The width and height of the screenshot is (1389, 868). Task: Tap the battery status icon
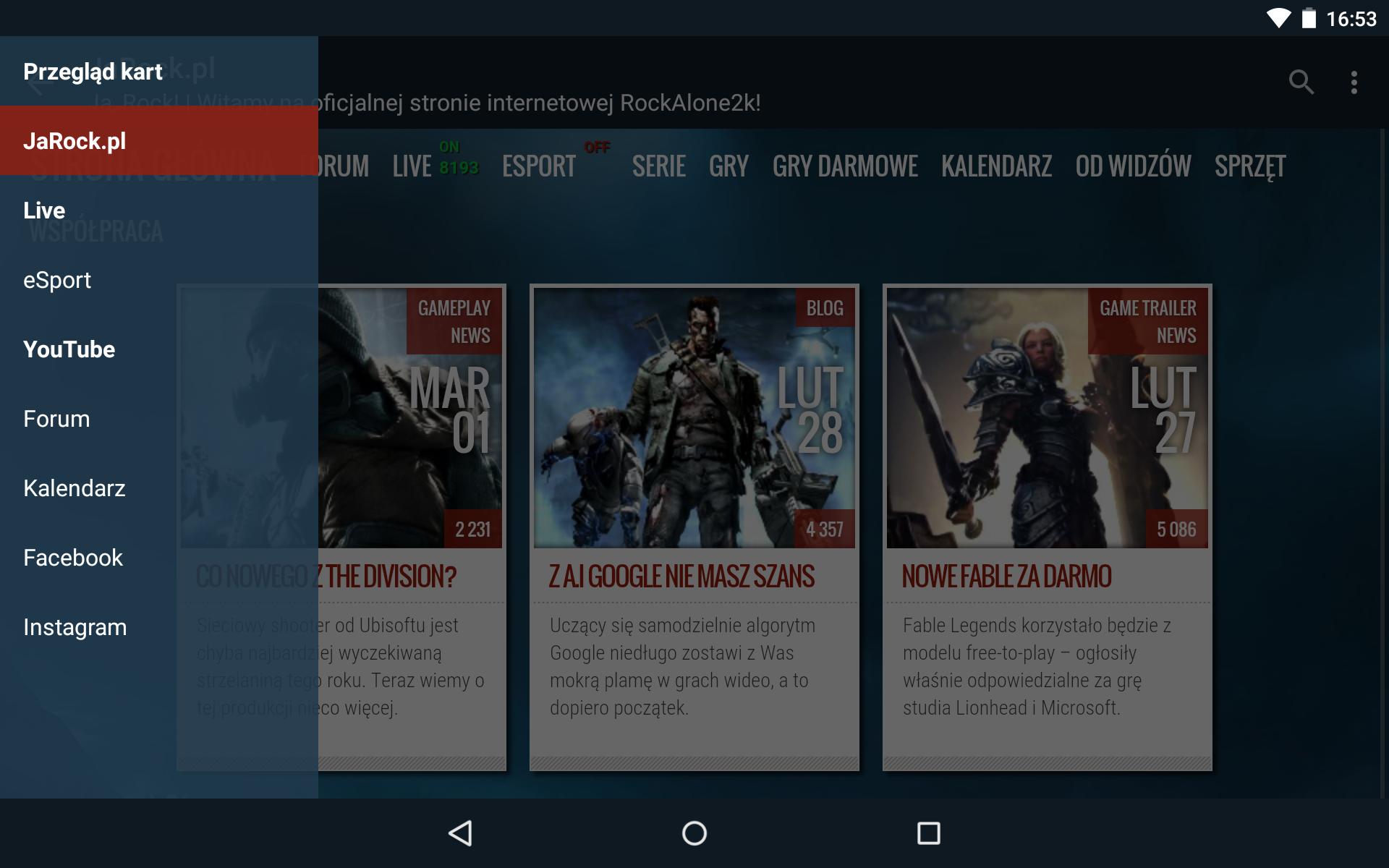pos(1309,19)
